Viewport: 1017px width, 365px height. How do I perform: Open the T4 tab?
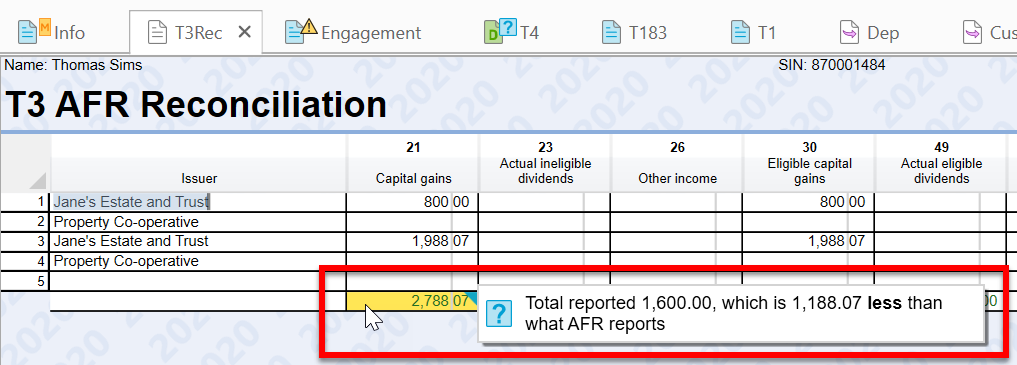point(511,32)
